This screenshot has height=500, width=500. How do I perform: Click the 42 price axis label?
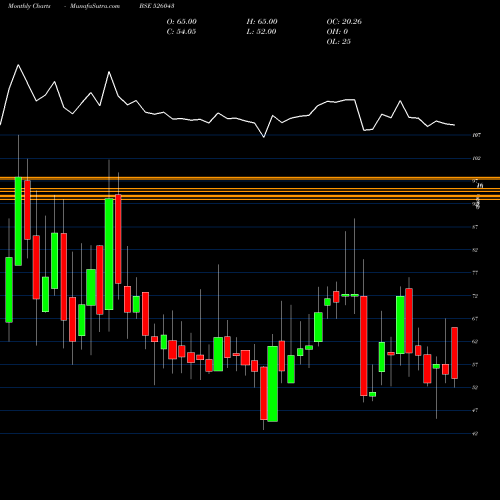click(475, 433)
